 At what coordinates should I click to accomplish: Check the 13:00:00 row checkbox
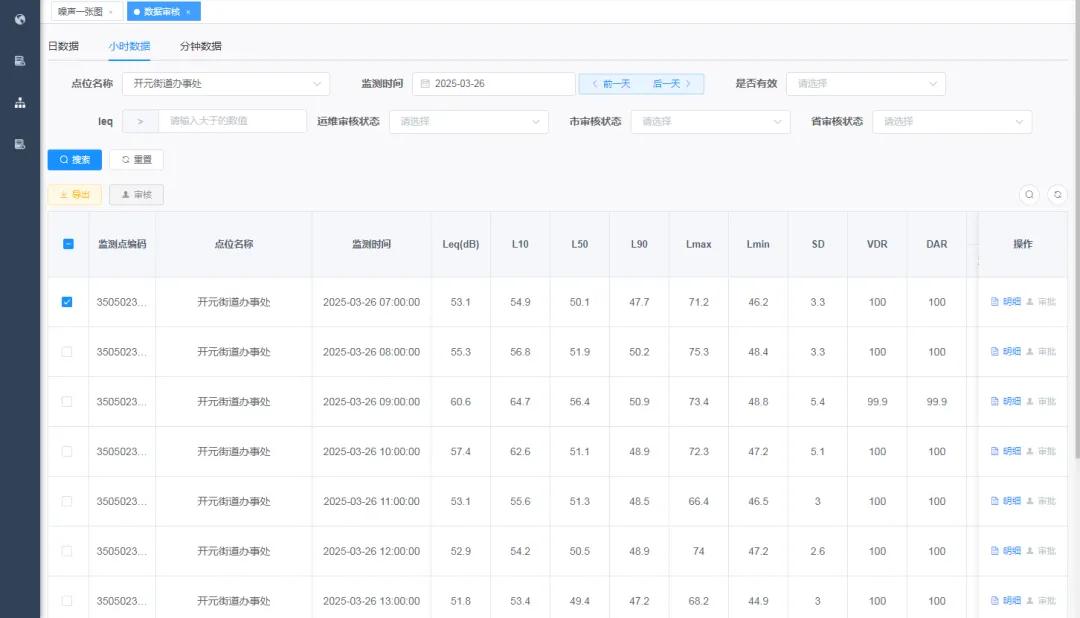67,601
